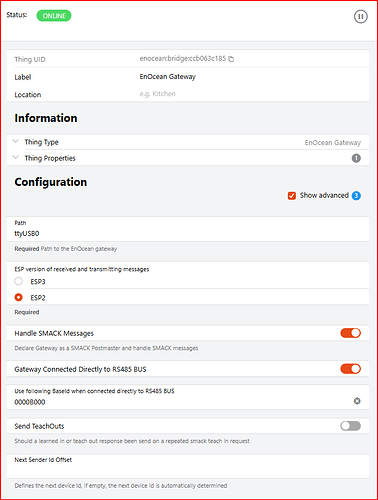This screenshot has height=500, width=378.
Task: Click 'Defines the next device id' description
Action: [121, 486]
